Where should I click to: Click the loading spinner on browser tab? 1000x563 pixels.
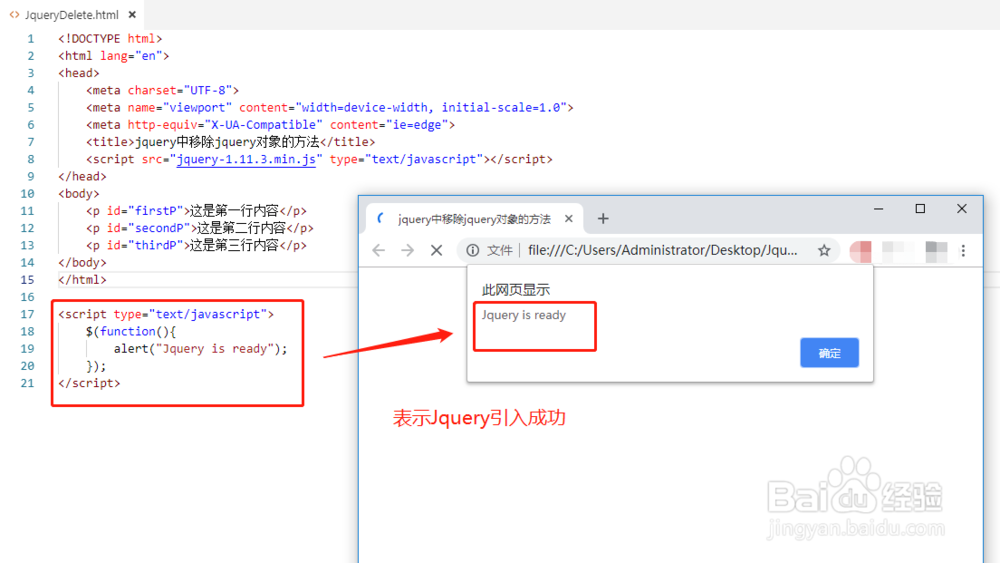pyautogui.click(x=381, y=219)
